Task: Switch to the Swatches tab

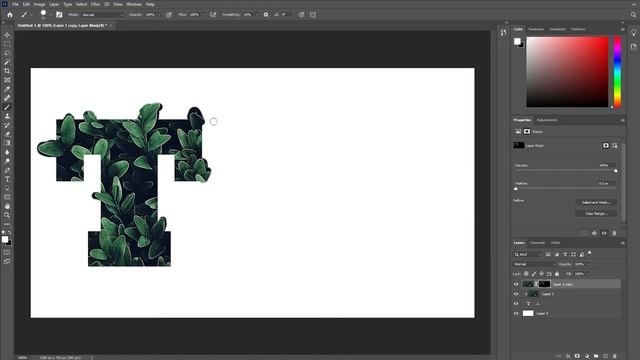Action: coord(536,29)
